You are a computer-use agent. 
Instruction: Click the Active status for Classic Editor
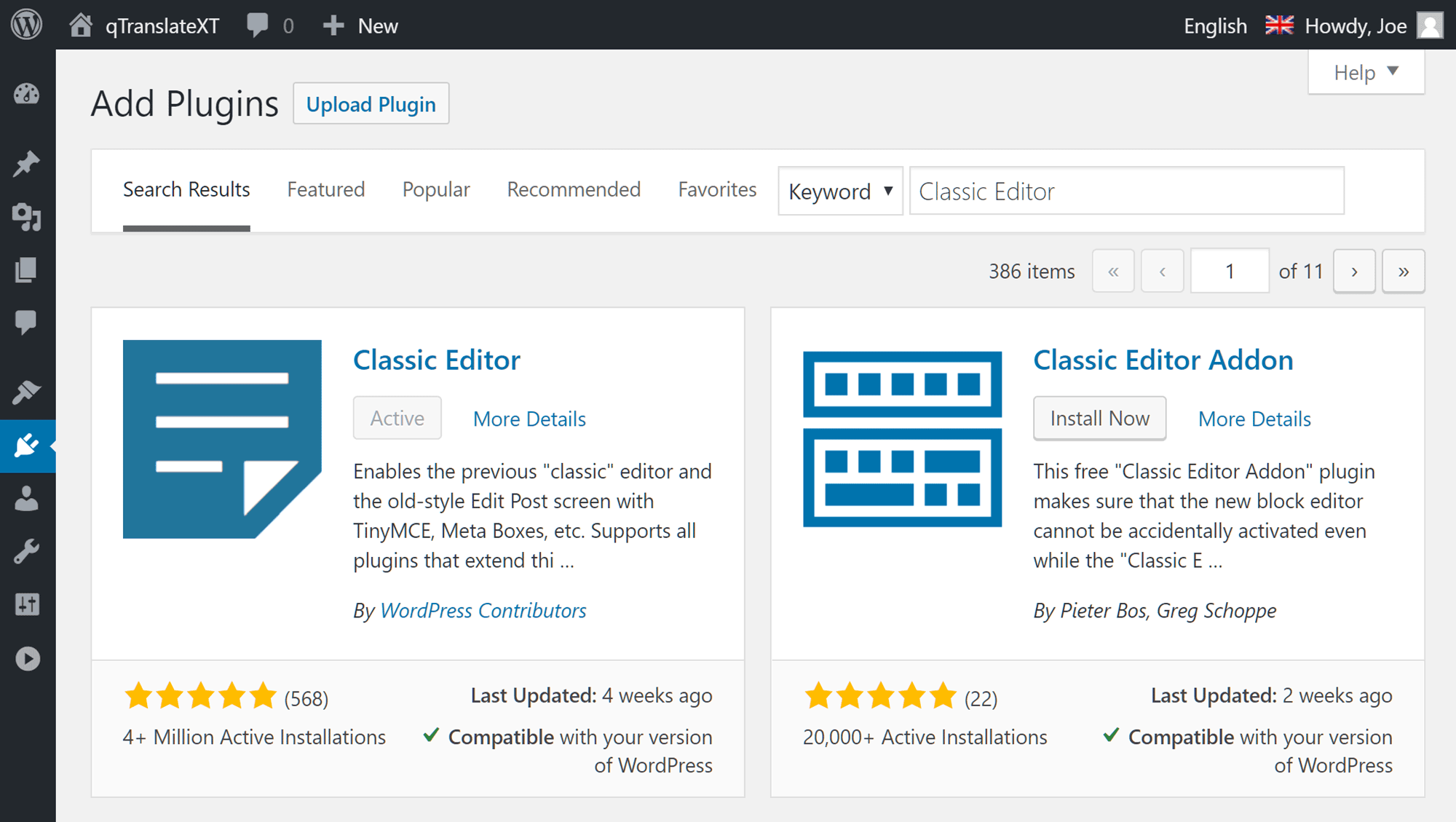pyautogui.click(x=396, y=418)
